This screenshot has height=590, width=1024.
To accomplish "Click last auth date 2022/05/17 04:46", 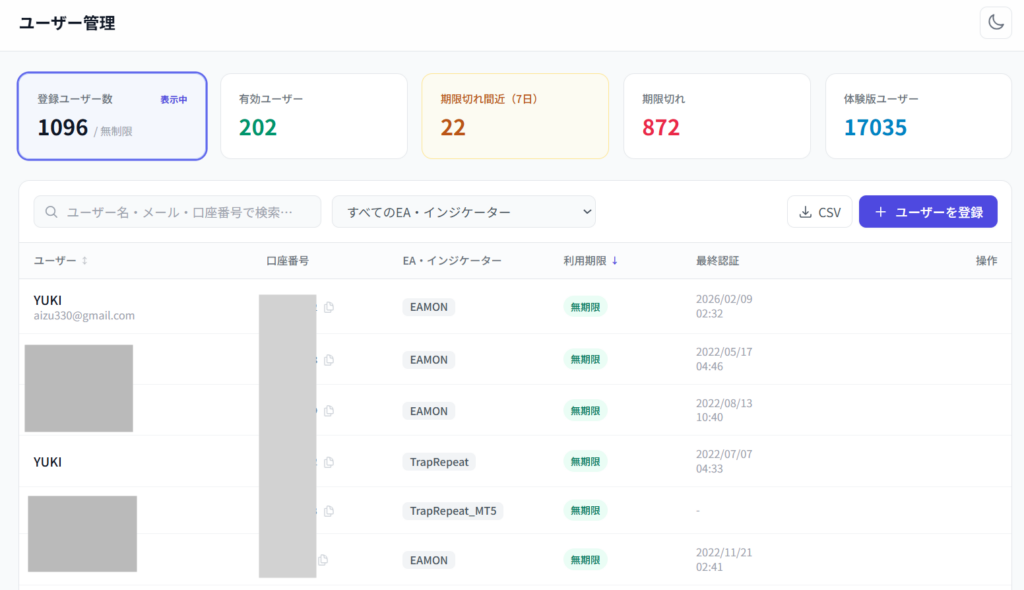I will [x=724, y=359].
